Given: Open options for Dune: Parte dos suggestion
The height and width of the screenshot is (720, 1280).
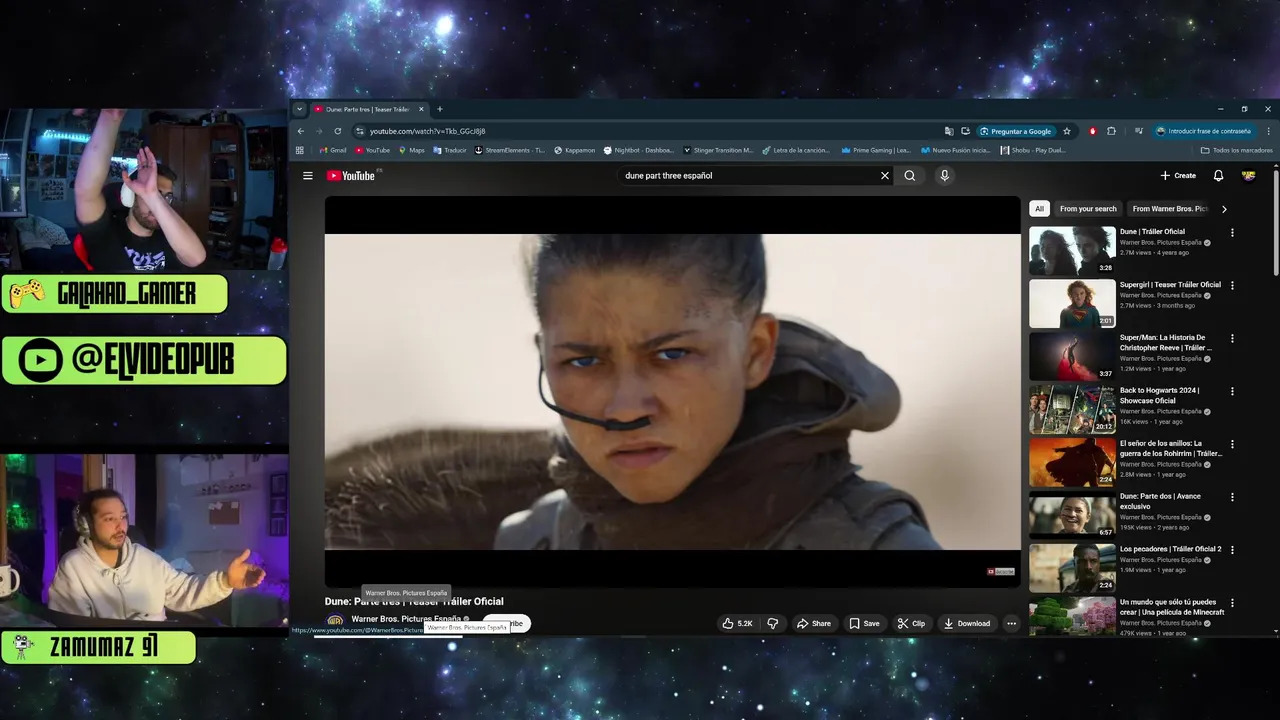Looking at the screenshot, I should click(x=1232, y=497).
